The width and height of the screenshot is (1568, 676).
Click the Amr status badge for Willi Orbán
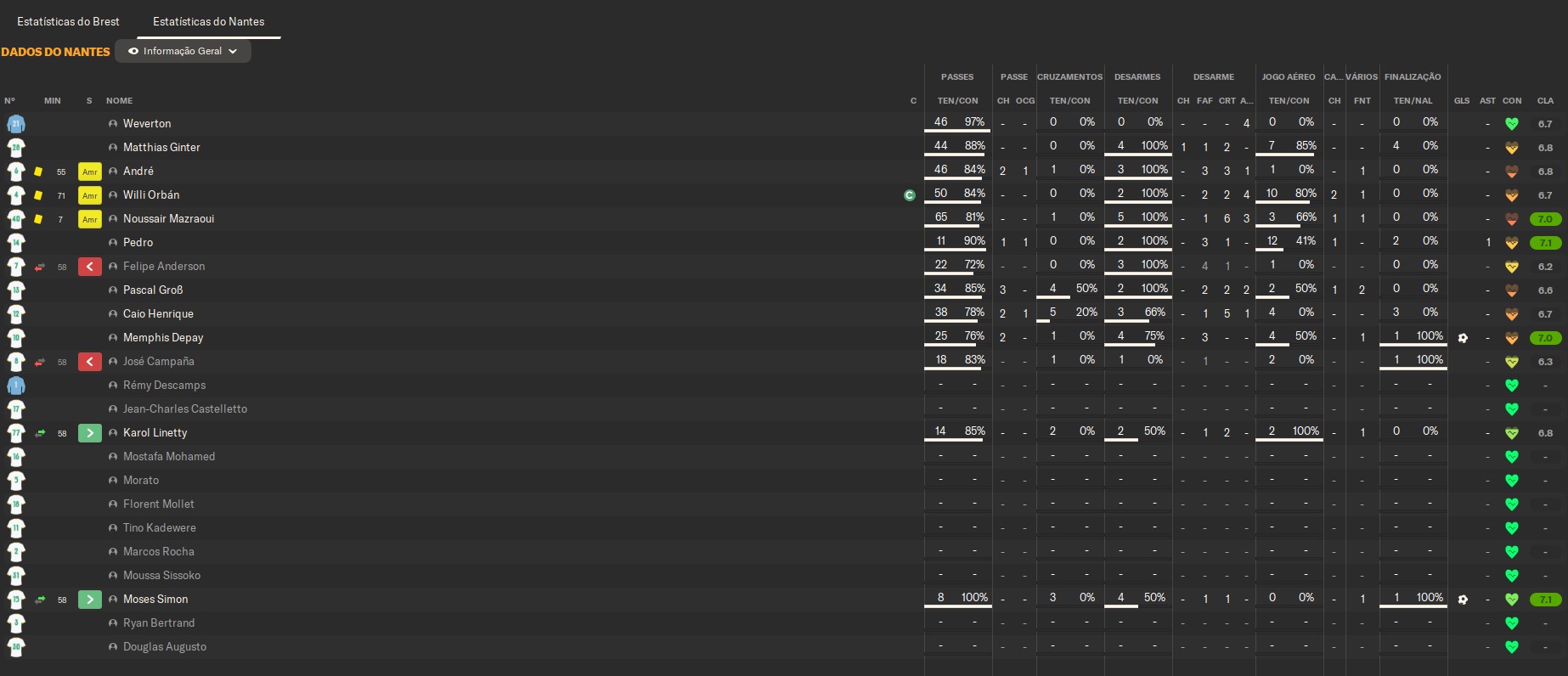(90, 195)
